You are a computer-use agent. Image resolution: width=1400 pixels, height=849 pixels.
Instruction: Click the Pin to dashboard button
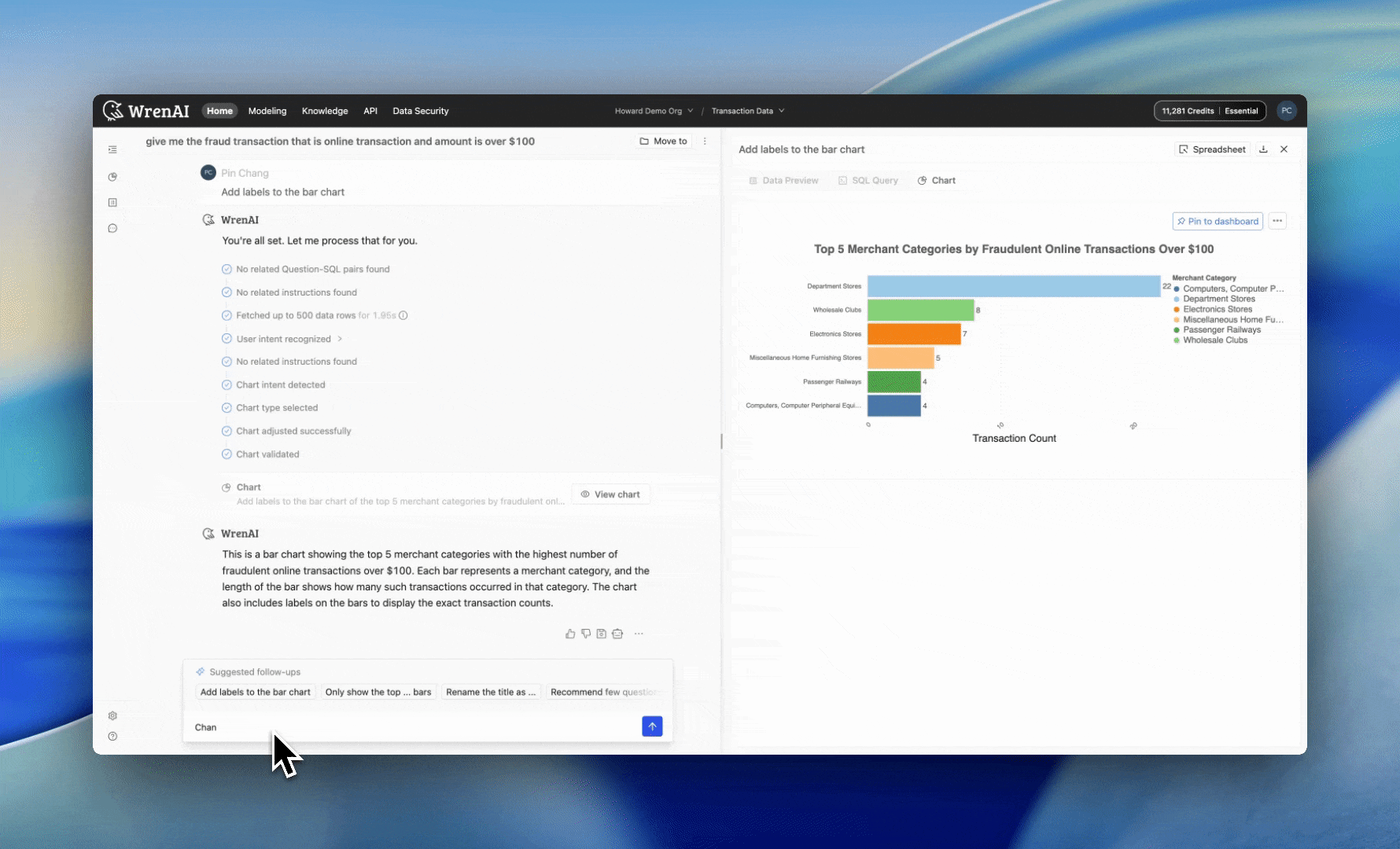pos(1218,222)
